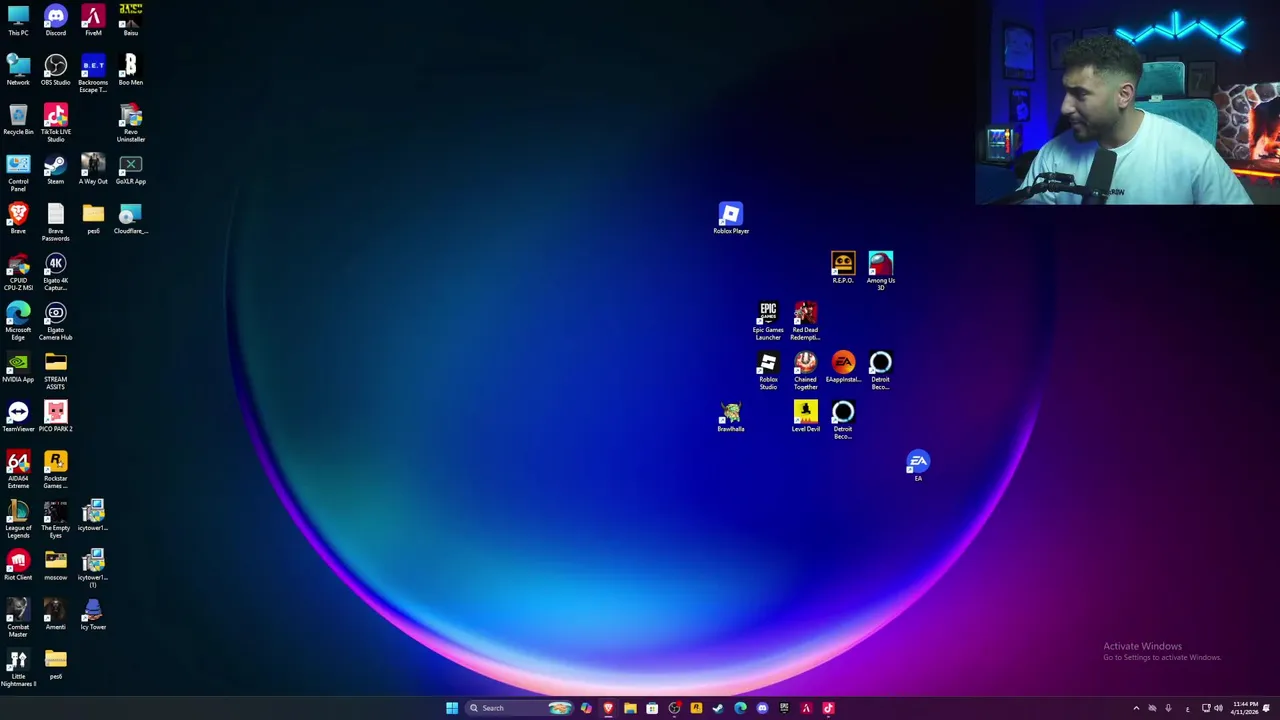Select the Little Nightmares II icon
1280x720 pixels.
pyautogui.click(x=18, y=668)
